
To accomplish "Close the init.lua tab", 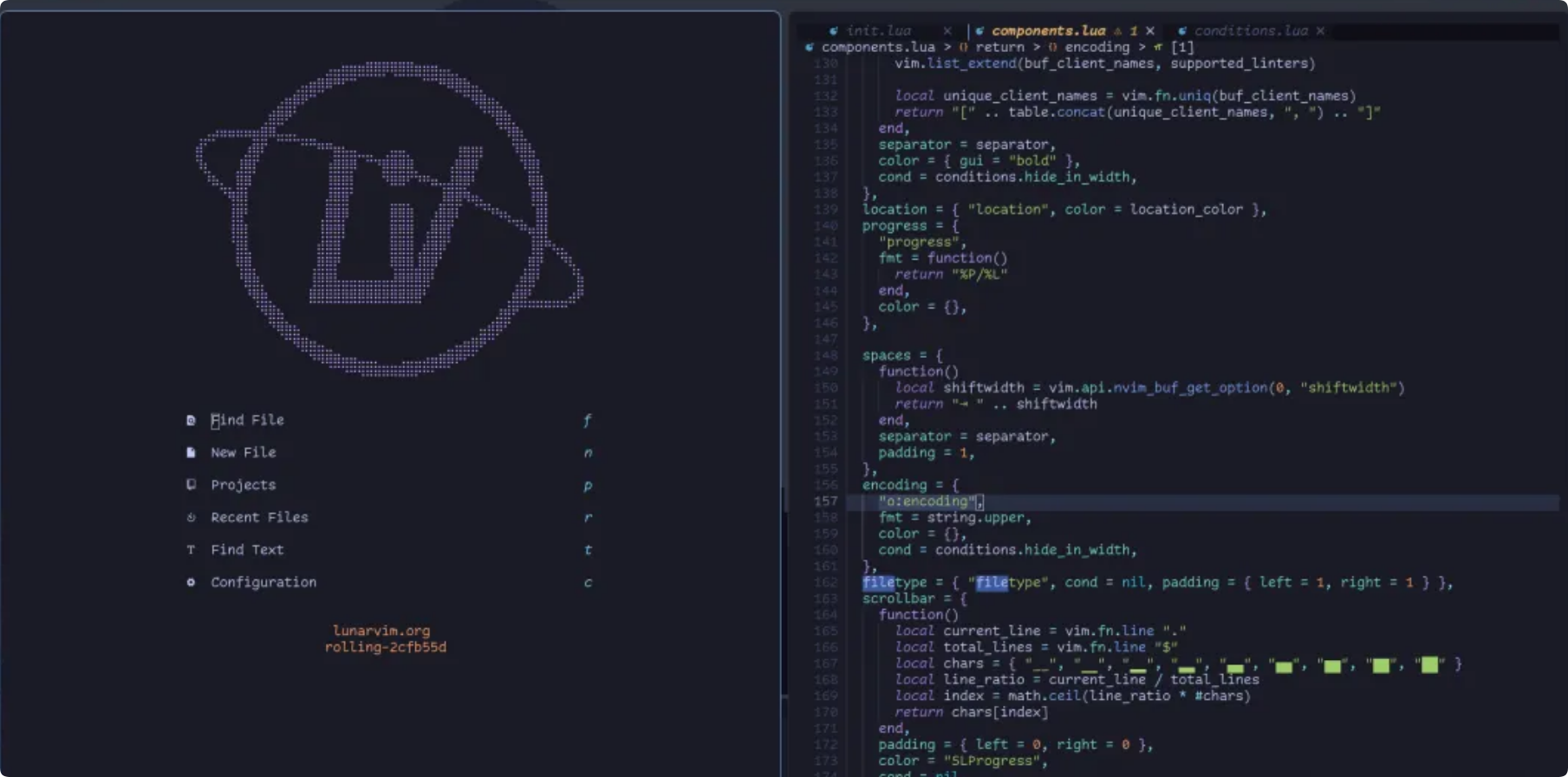I will coord(947,31).
